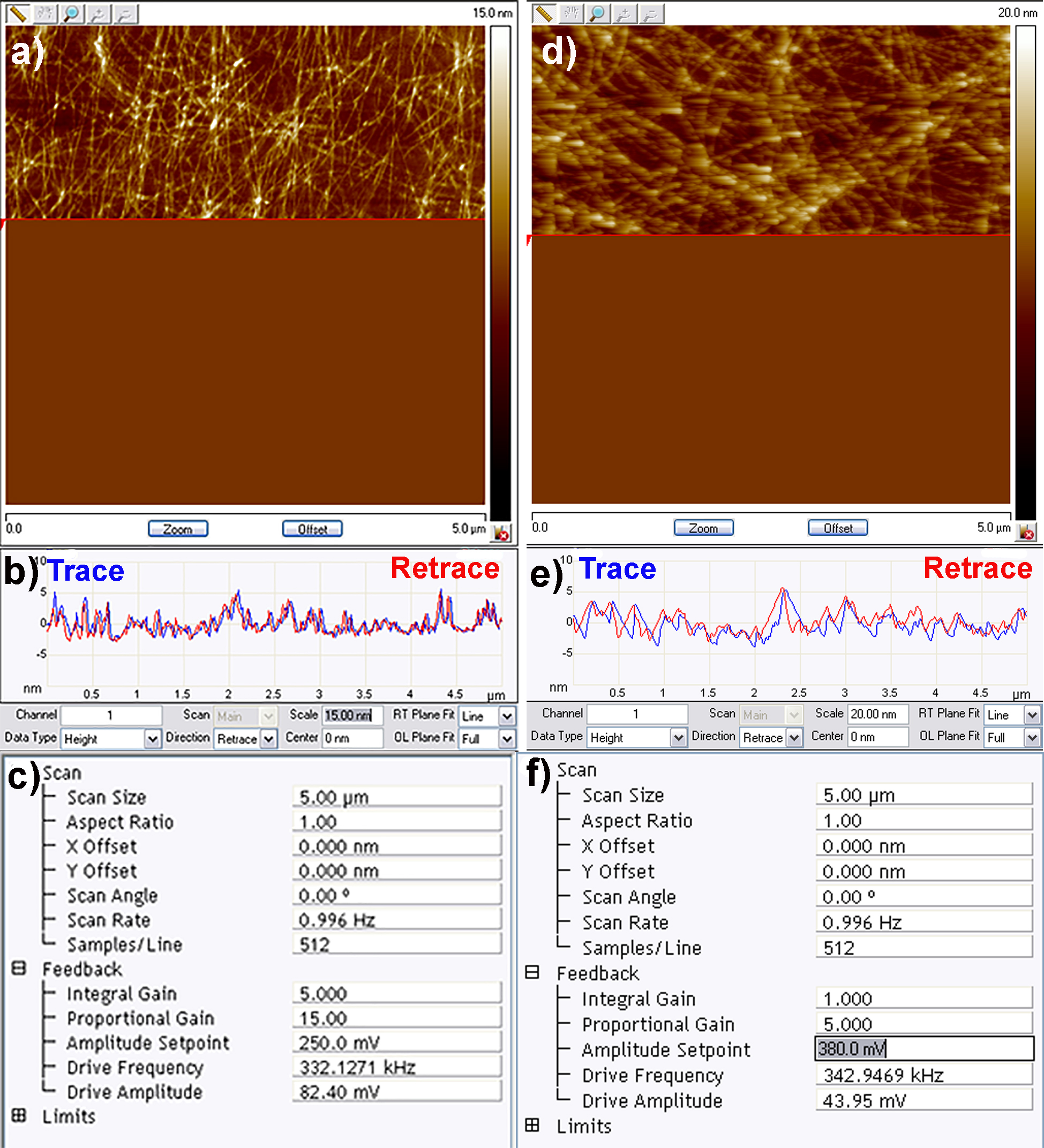This screenshot has height=1148, width=1044.
Task: Click the Offset button under image d
Action: [x=838, y=528]
